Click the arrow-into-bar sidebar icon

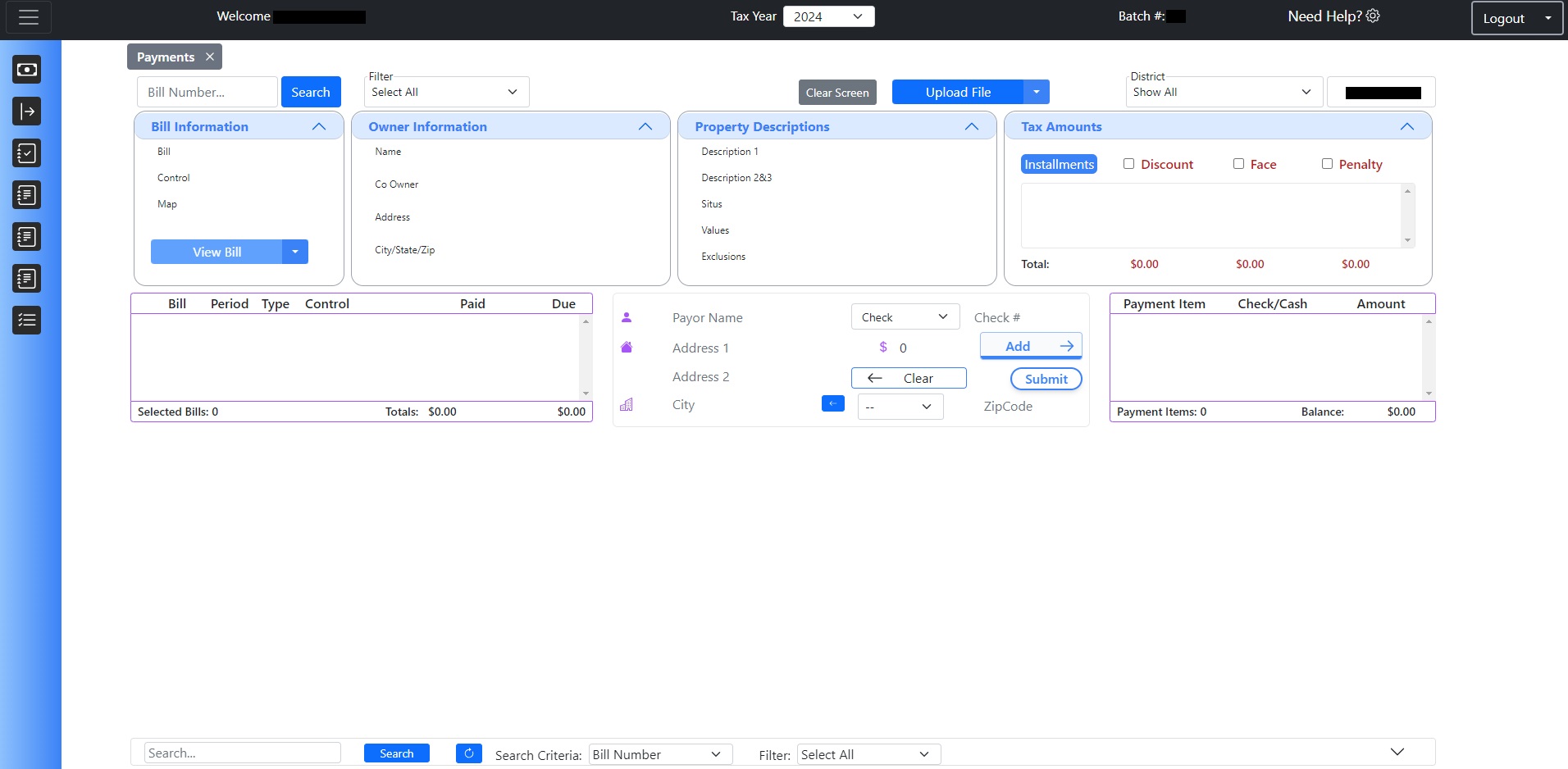(x=27, y=111)
